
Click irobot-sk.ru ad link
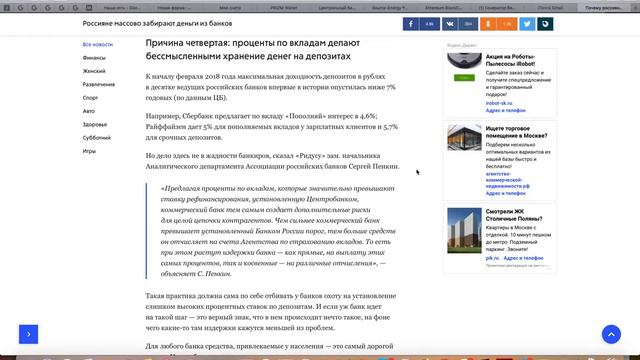click(x=499, y=103)
